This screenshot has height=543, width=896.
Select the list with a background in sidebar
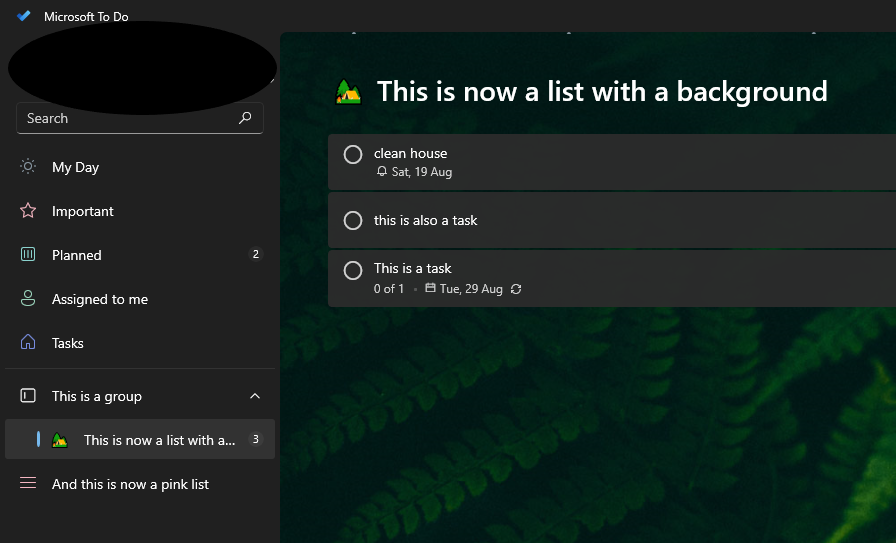(140, 440)
